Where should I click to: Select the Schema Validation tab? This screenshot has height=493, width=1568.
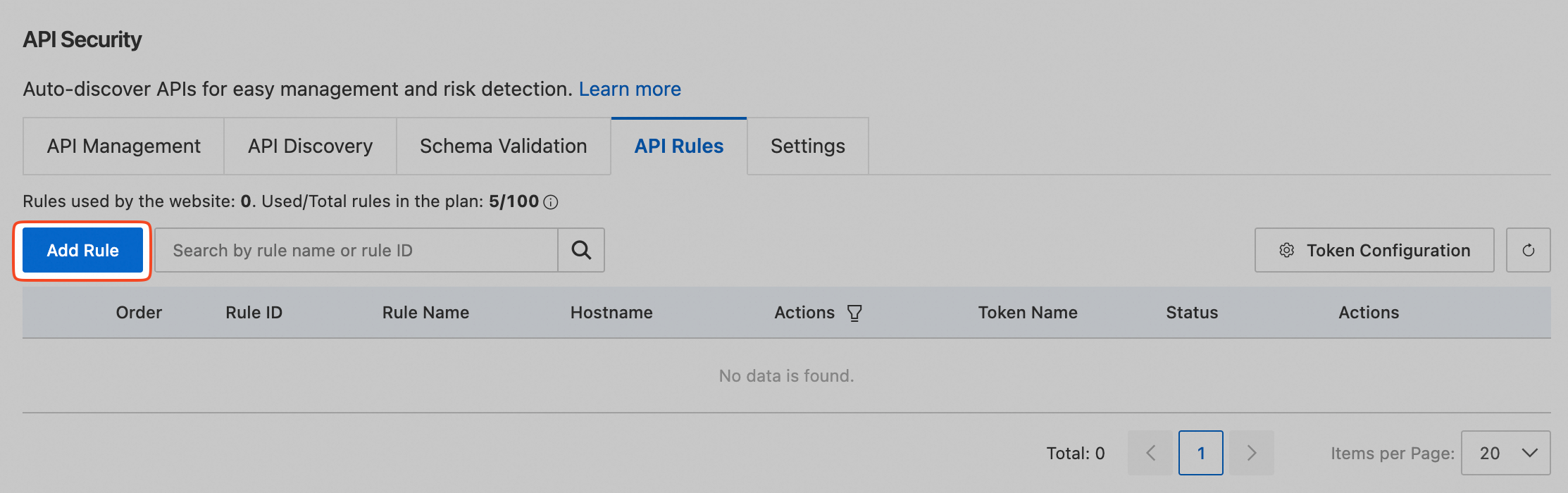pos(503,146)
